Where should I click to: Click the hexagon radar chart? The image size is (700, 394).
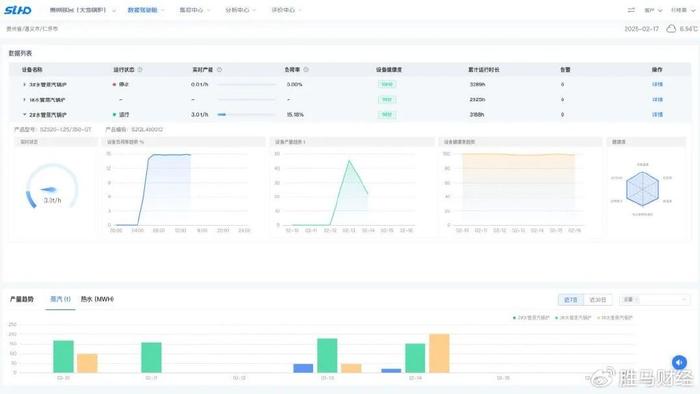pyautogui.click(x=642, y=189)
